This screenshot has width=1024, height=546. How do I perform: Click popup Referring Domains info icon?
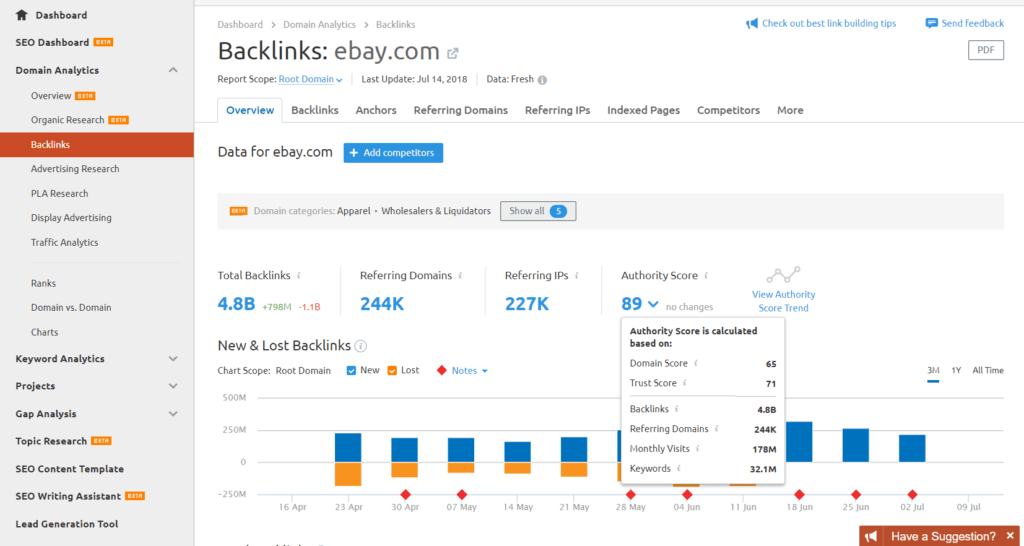tap(716, 429)
